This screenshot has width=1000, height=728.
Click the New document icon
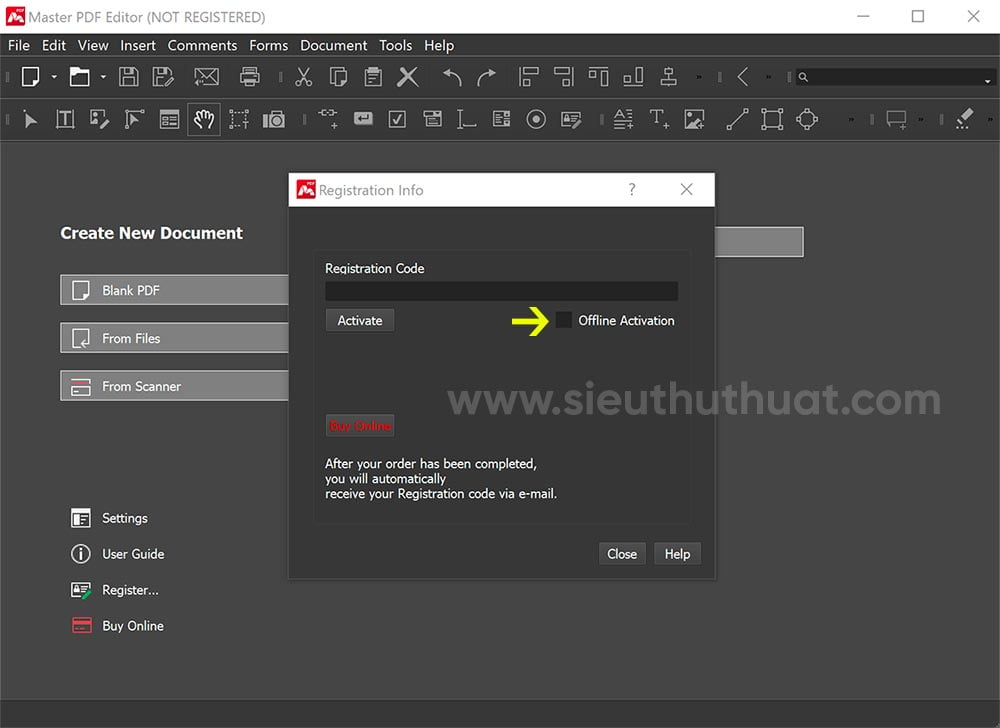31,77
